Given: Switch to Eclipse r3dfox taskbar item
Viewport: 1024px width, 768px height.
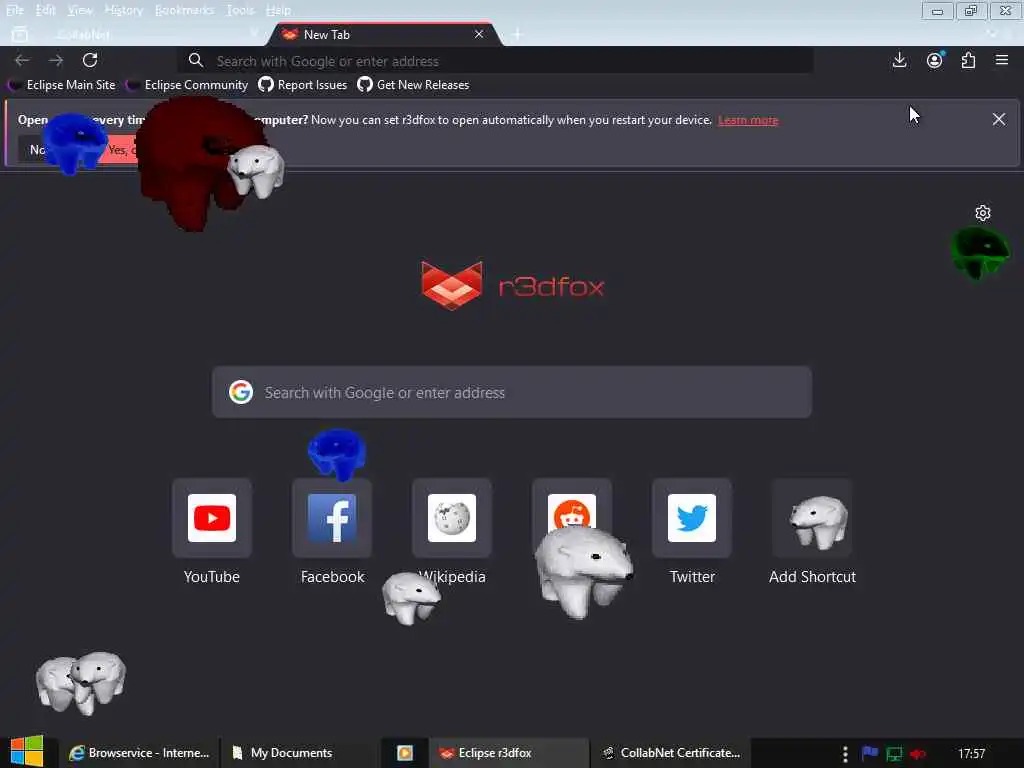Looking at the screenshot, I should coord(508,753).
